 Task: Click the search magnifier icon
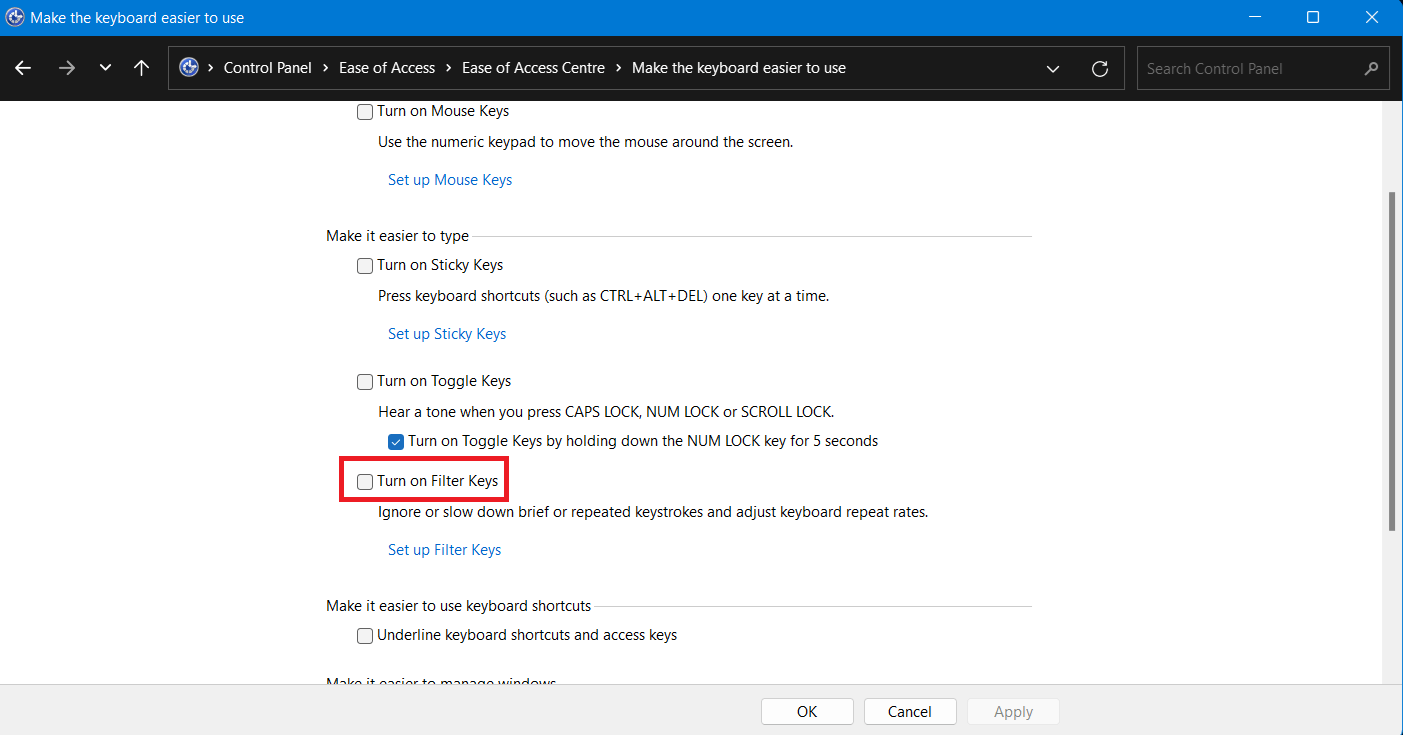(x=1372, y=68)
